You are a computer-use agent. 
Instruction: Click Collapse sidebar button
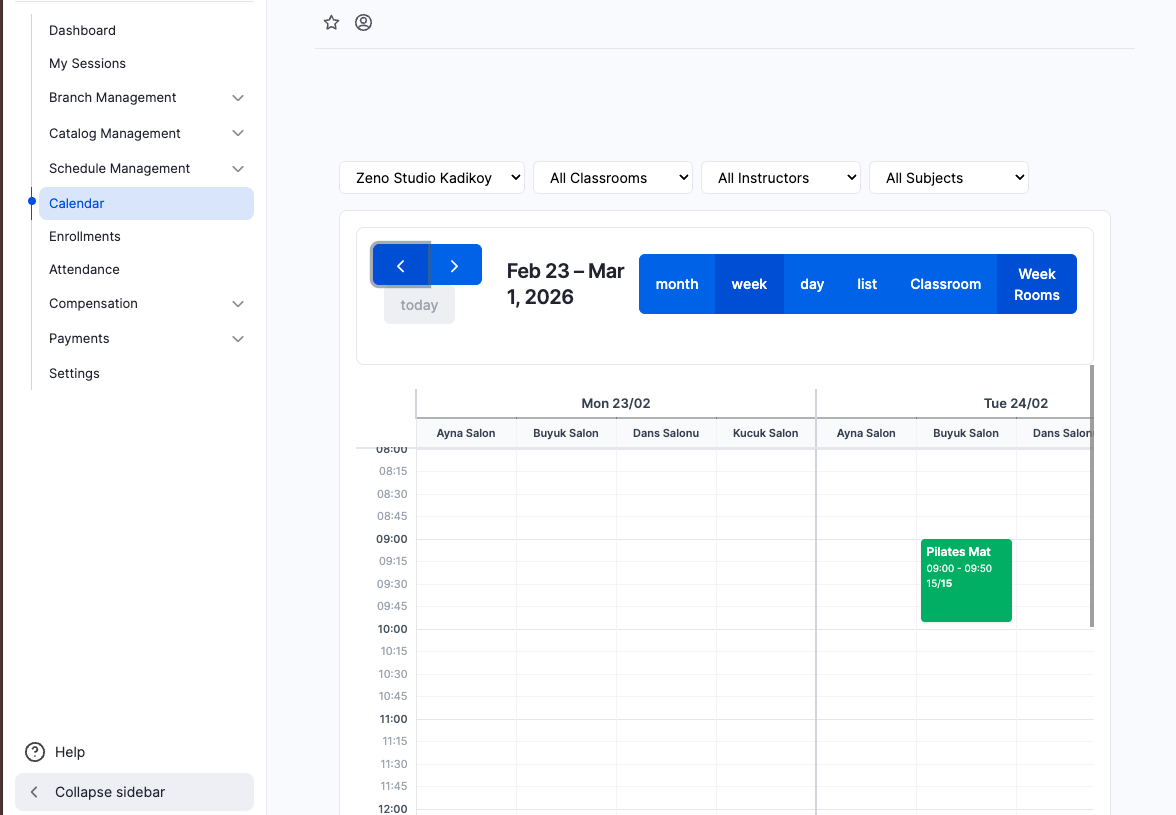pos(134,792)
